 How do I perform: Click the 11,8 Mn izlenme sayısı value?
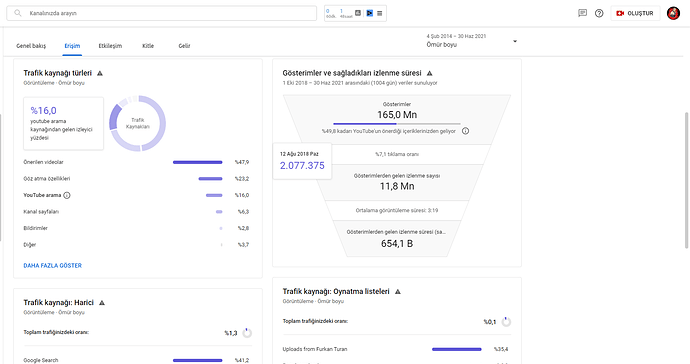(397, 186)
